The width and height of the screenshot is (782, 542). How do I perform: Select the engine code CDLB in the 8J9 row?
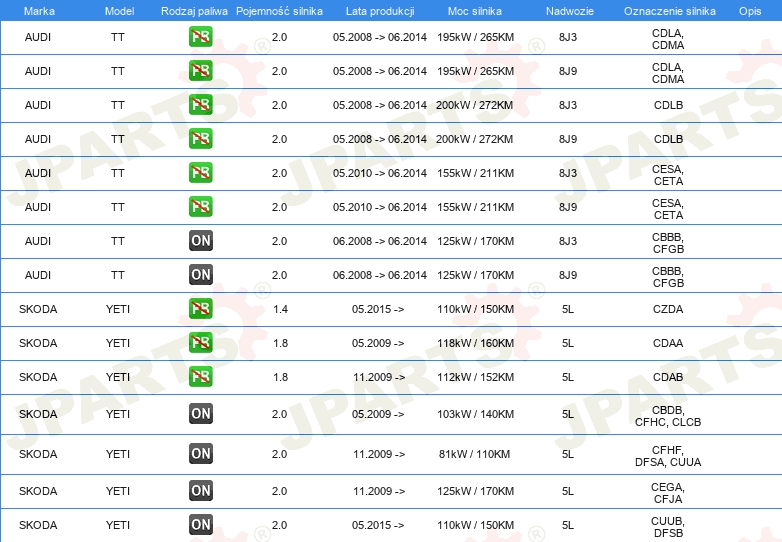click(x=668, y=139)
